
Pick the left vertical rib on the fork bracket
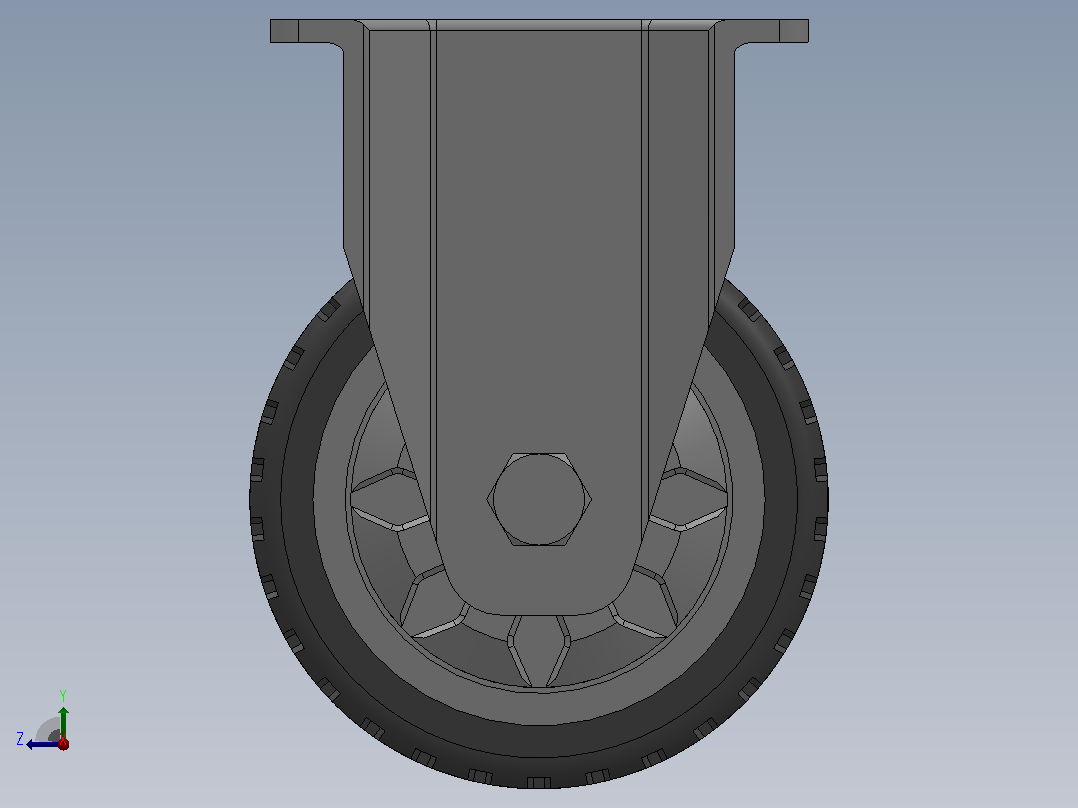pyautogui.click(x=433, y=275)
